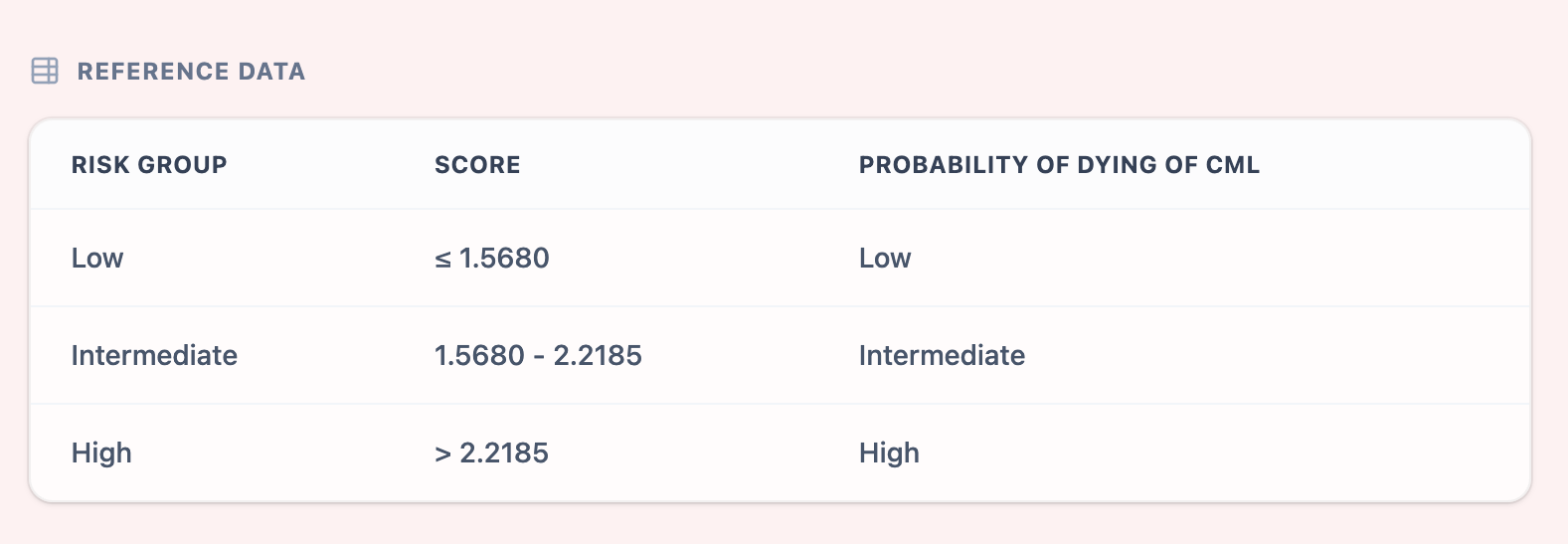1568x544 pixels.
Task: Click the 2.2185 value in the High row
Action: pos(504,453)
